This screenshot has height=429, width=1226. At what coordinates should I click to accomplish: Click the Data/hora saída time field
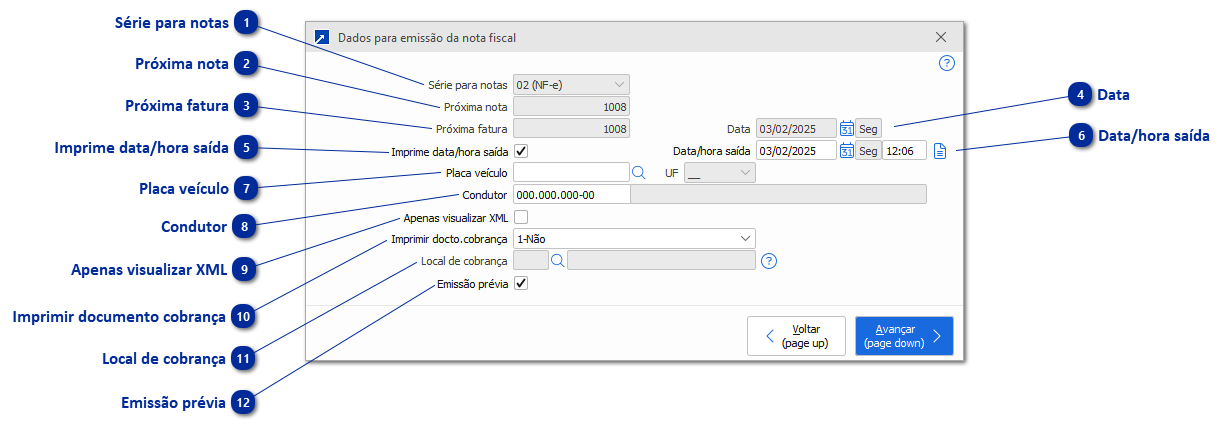(x=904, y=151)
